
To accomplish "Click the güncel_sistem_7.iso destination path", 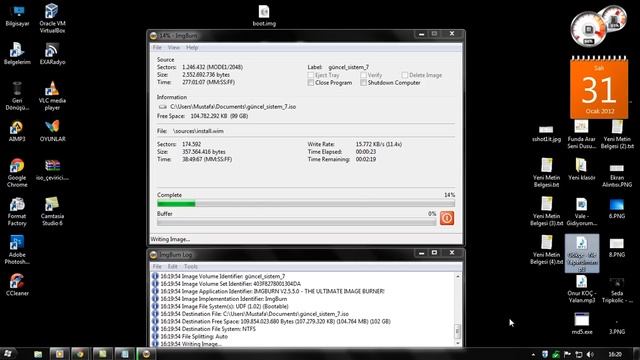I will [x=233, y=107].
